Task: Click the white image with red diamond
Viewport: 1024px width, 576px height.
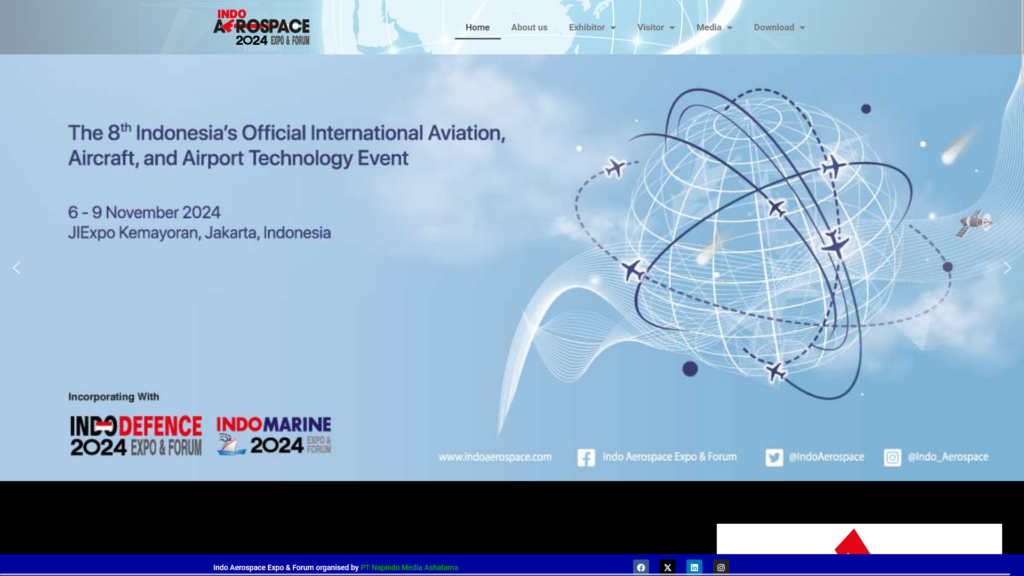Action: [x=859, y=539]
